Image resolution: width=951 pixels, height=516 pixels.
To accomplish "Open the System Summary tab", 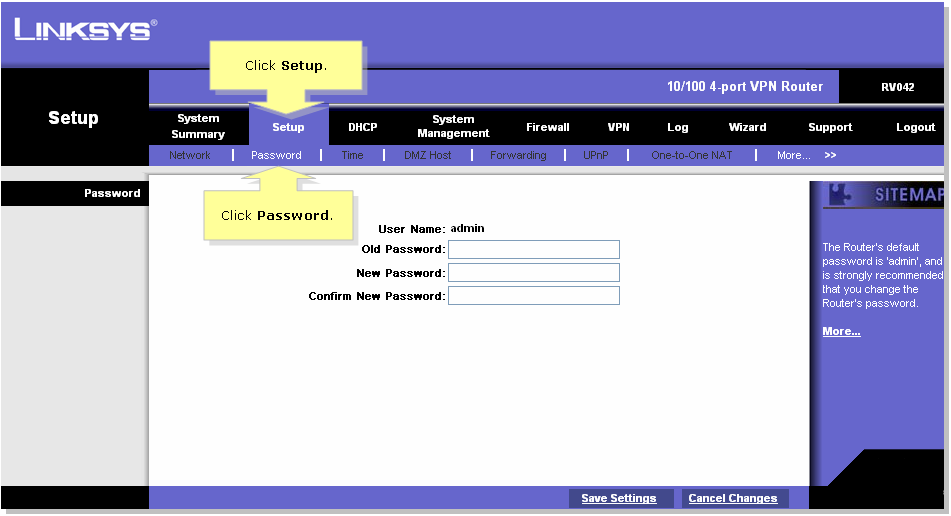I will coord(198,126).
